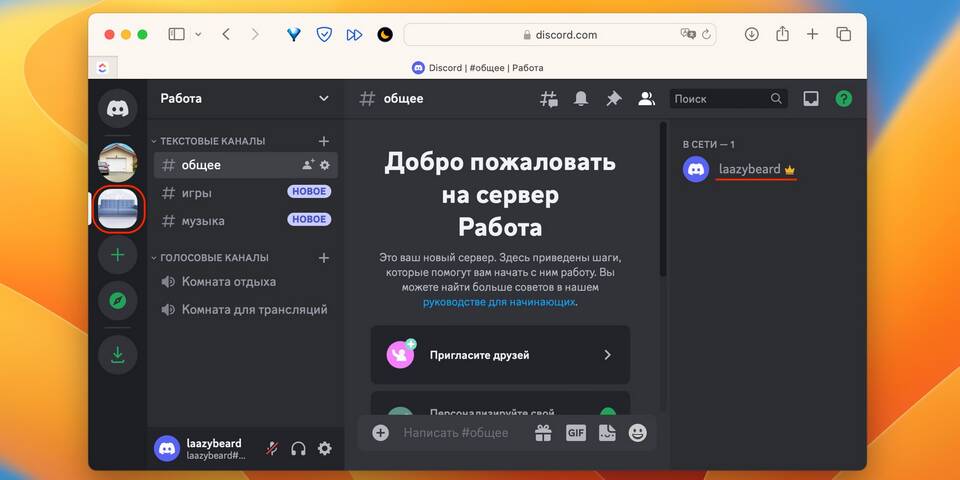Viewport: 960px width, 480px height.
Task: Open the Explore servers compass icon
Action: pyautogui.click(x=118, y=301)
